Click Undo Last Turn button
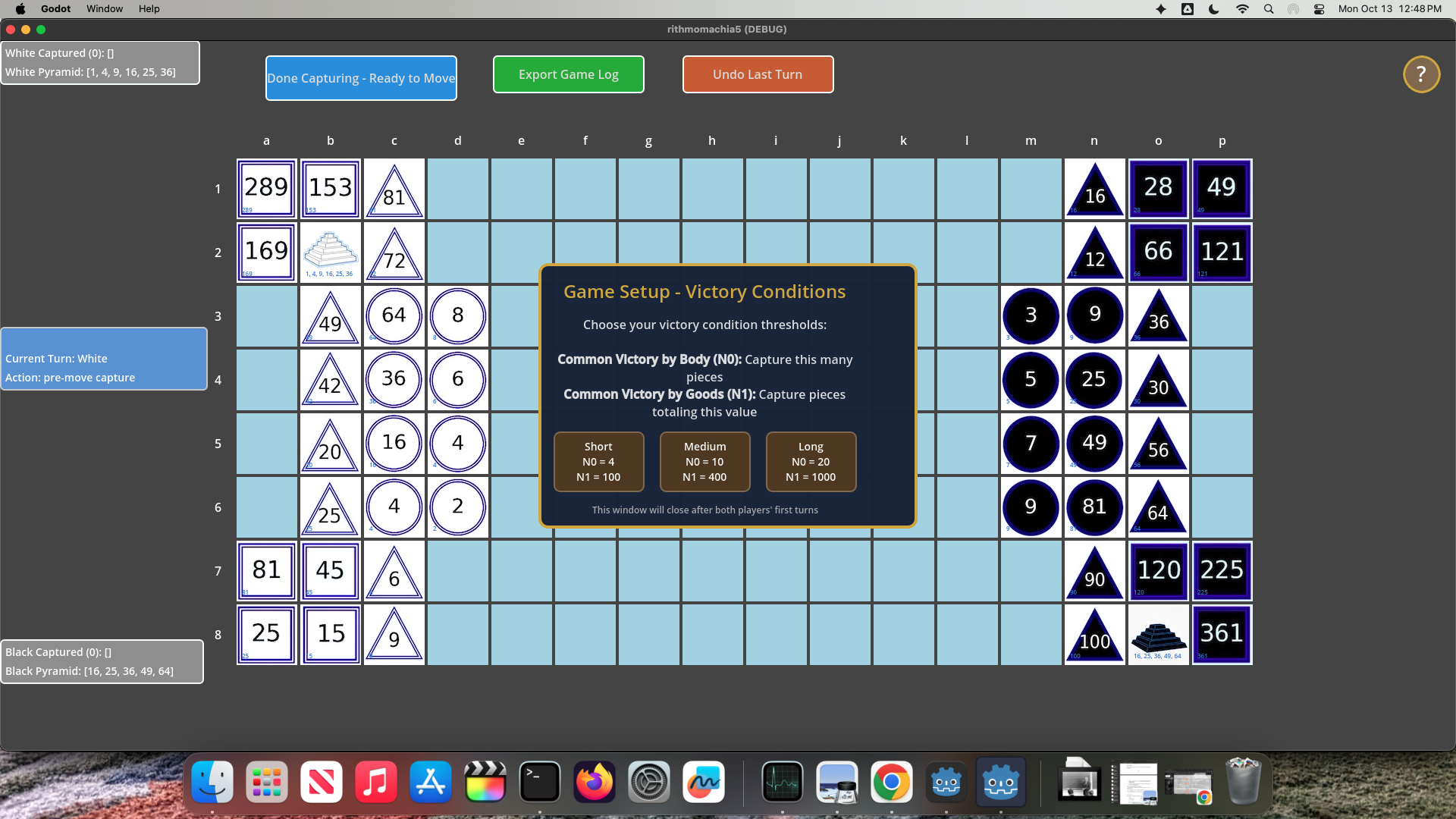Image resolution: width=1456 pixels, height=819 pixels. click(x=758, y=74)
